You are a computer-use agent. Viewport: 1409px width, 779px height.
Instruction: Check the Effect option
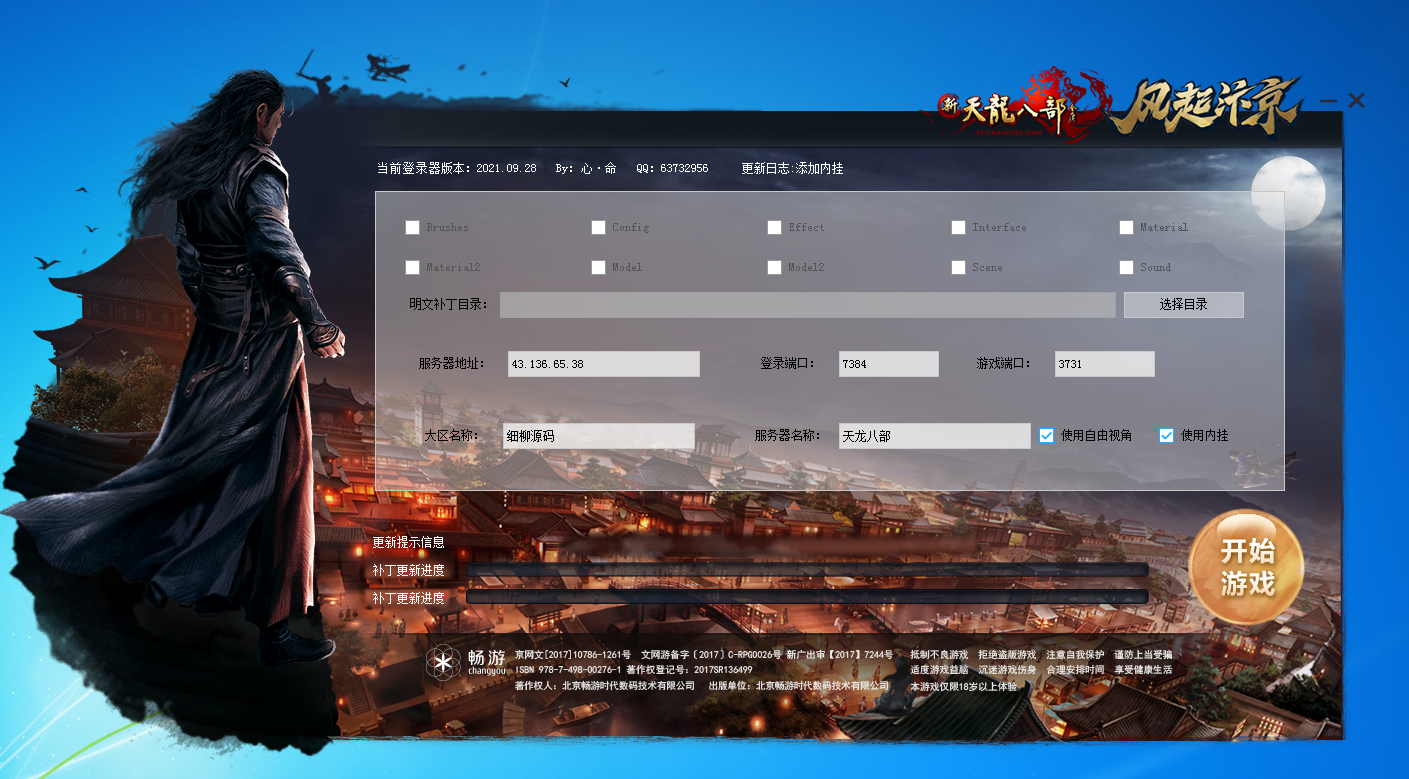(x=774, y=227)
